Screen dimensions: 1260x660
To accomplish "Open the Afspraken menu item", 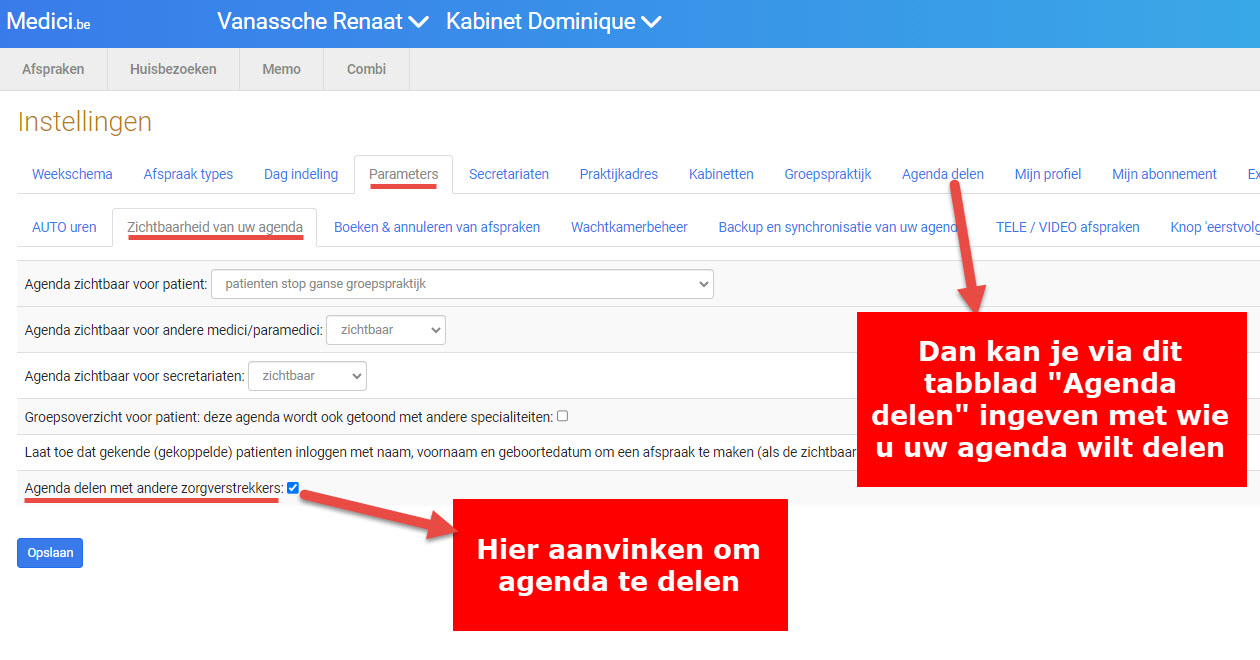I will (x=53, y=69).
